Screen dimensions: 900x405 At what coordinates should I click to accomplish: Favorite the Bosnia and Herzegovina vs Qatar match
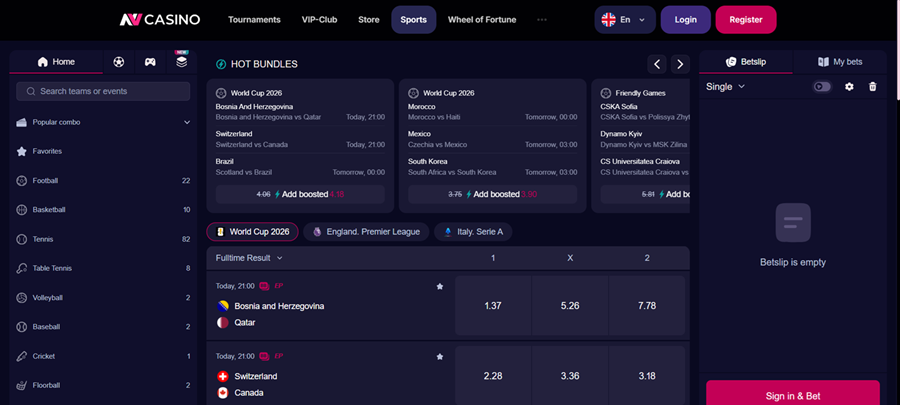440,286
